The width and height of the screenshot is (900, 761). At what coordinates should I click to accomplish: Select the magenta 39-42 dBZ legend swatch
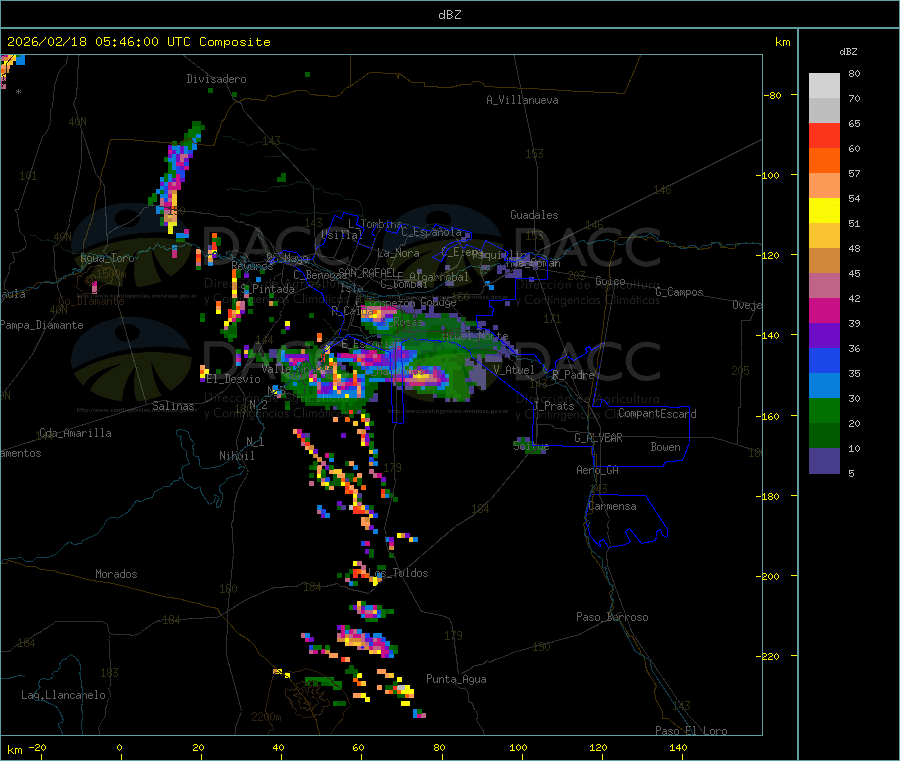pyautogui.click(x=824, y=311)
